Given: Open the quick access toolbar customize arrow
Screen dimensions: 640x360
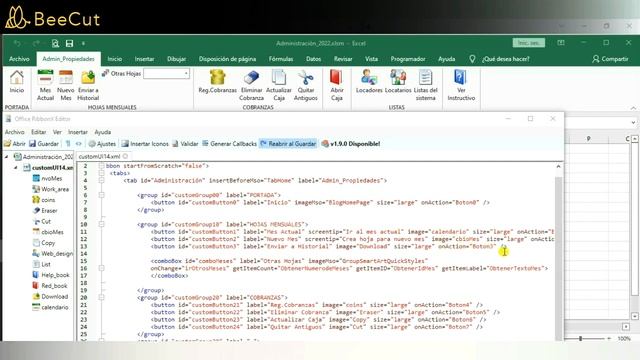Looking at the screenshot, I should coord(83,43).
